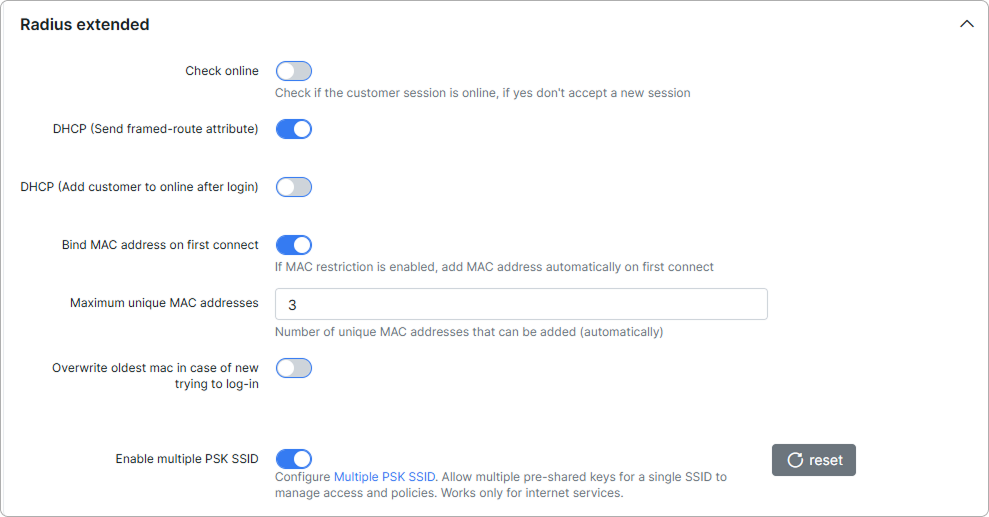989x517 pixels.
Task: Turn off Enable multiple PSK SSID switch
Action: pyautogui.click(x=294, y=459)
